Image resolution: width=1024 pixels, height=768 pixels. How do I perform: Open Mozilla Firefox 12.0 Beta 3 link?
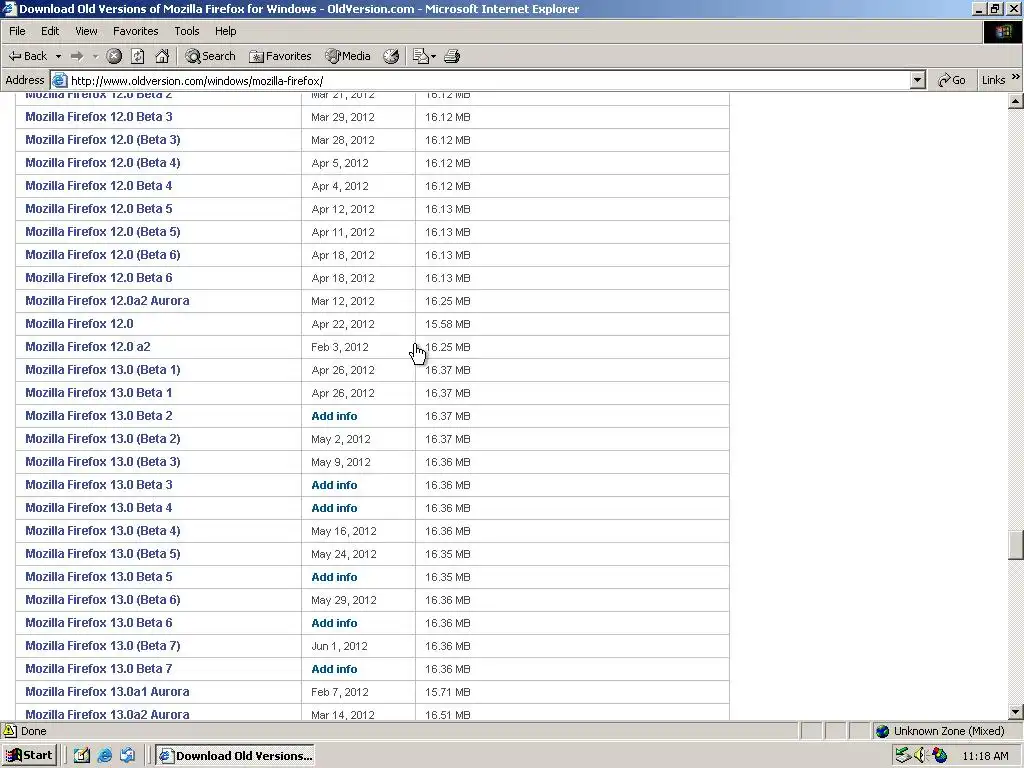pos(99,117)
